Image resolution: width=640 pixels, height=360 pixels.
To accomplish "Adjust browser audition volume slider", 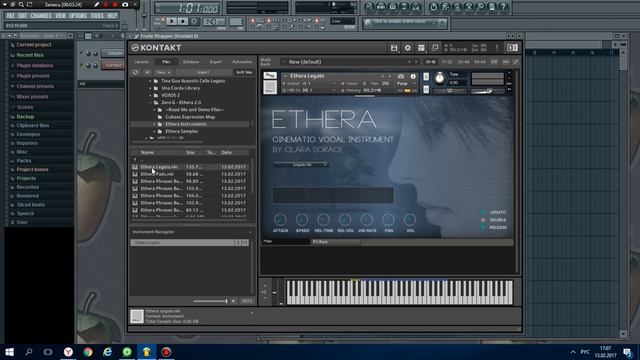I will click(x=210, y=301).
